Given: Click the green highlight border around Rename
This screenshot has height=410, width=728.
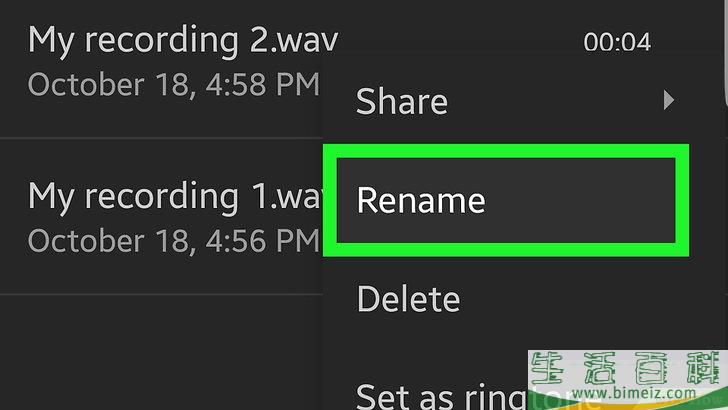Looking at the screenshot, I should pos(506,150).
